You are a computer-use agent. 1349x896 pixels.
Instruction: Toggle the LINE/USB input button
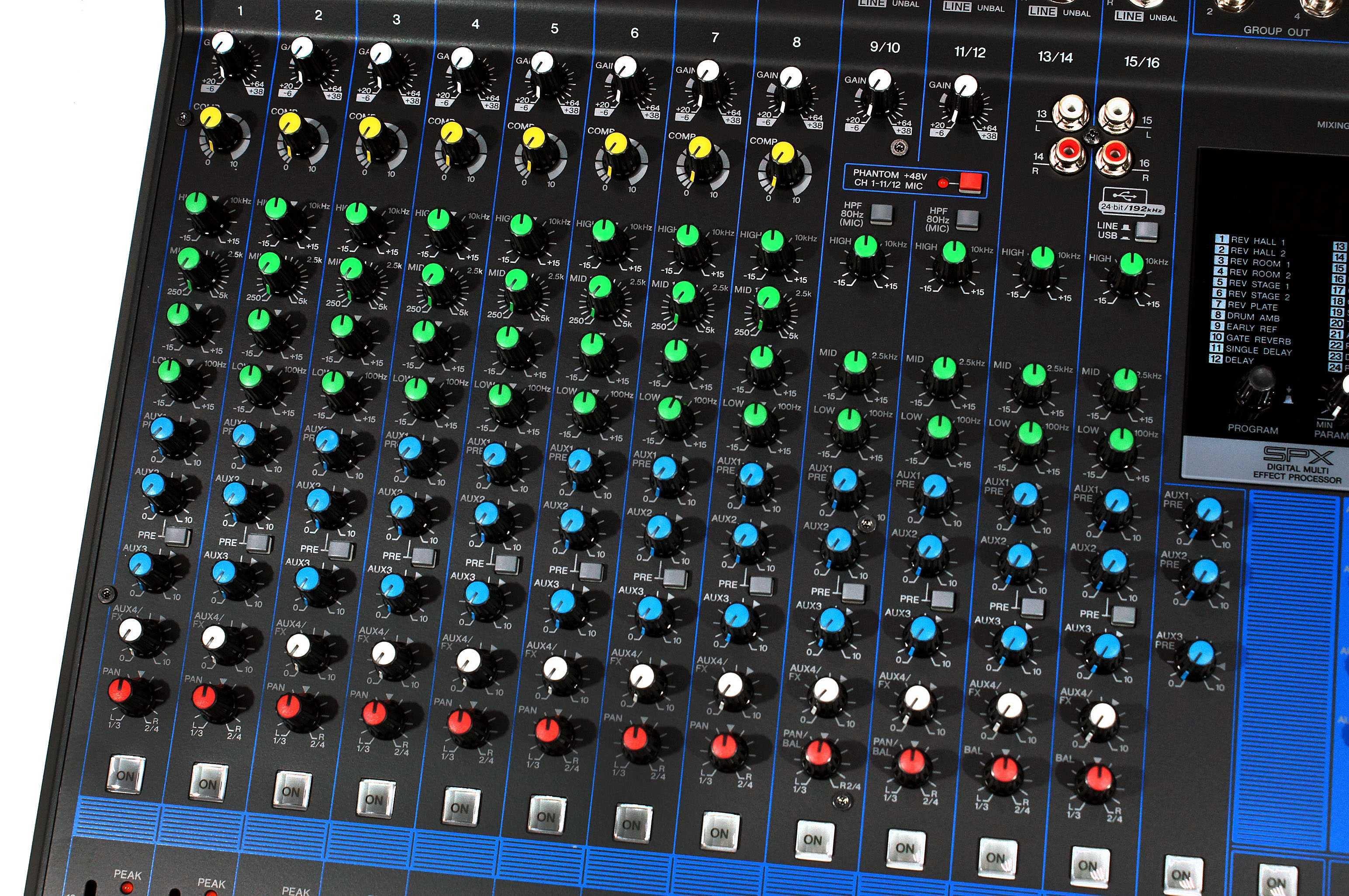[x=1146, y=231]
